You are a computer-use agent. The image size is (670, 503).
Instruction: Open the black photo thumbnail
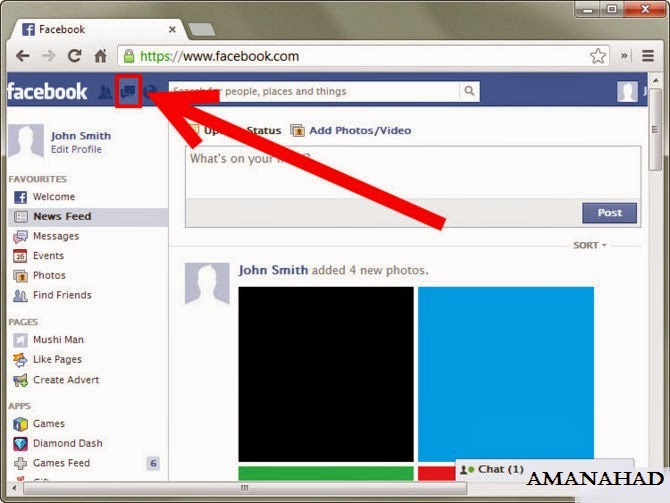pyautogui.click(x=326, y=374)
